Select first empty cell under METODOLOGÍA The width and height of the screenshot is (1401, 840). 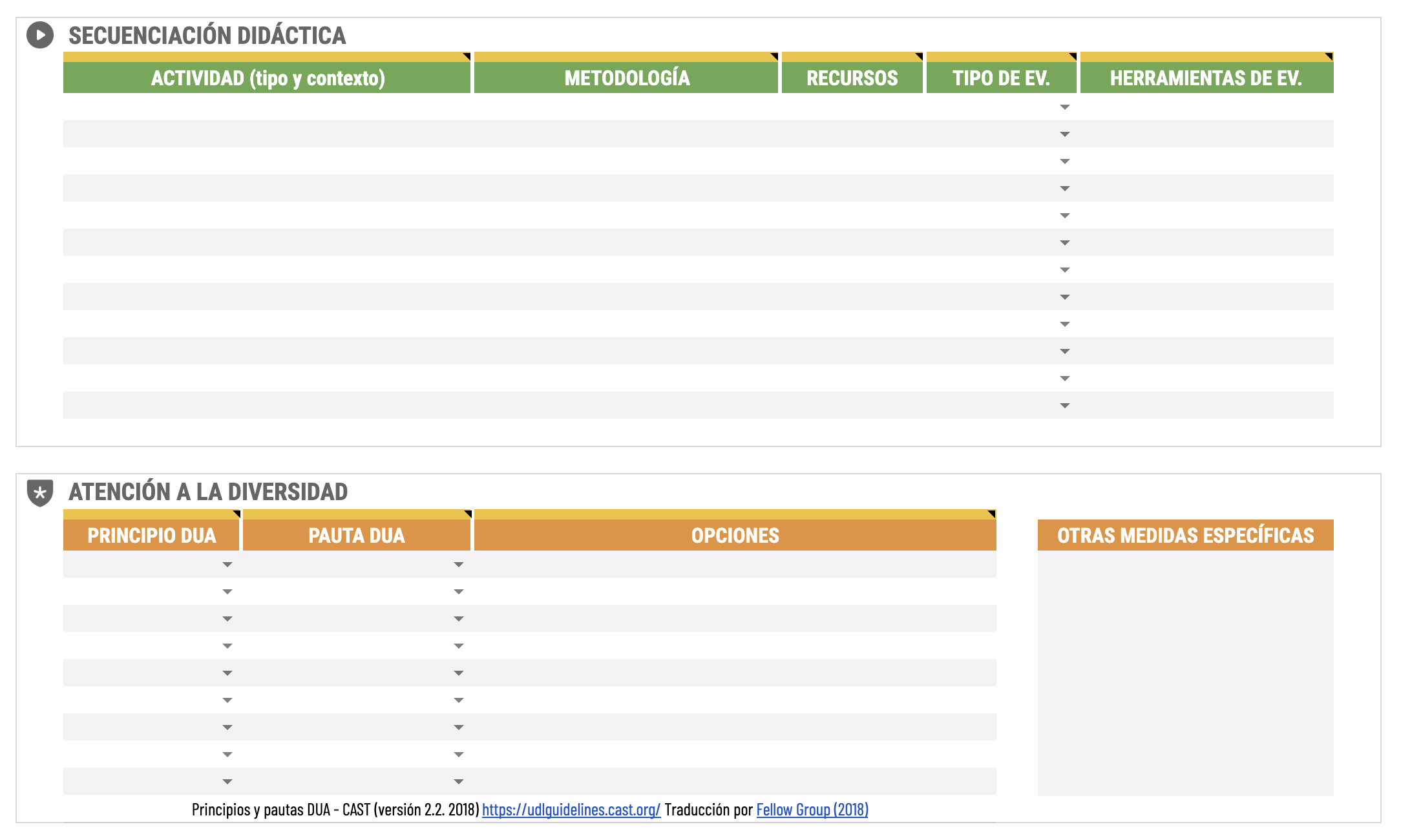click(x=626, y=107)
